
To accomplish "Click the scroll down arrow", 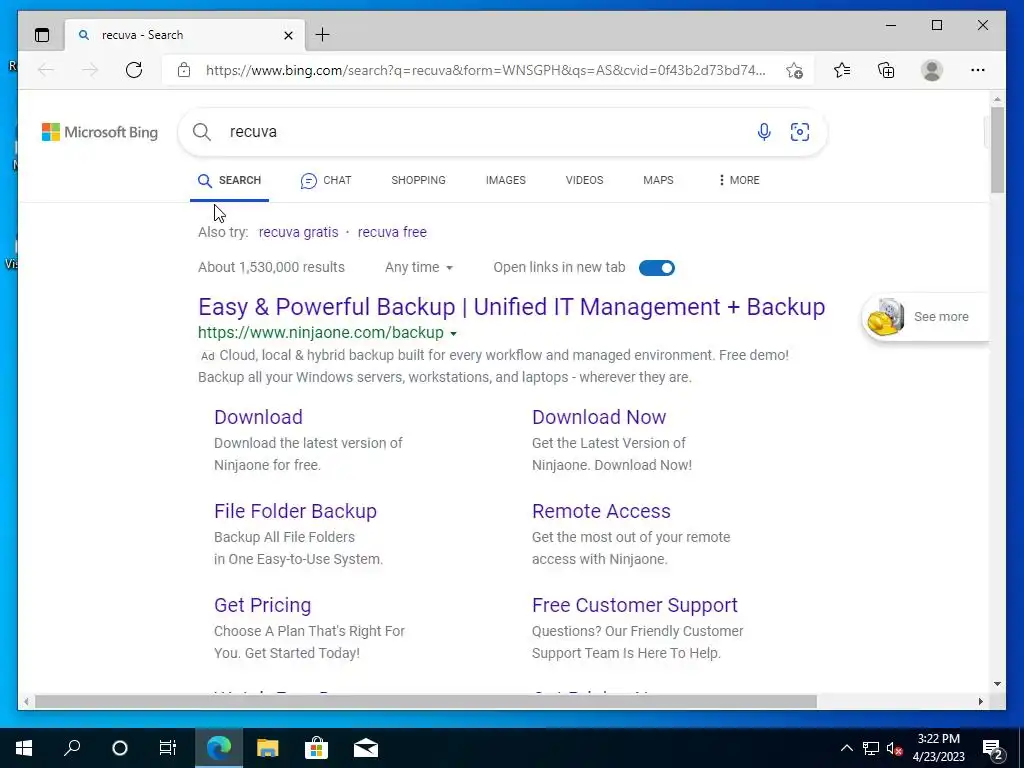I will (997, 684).
